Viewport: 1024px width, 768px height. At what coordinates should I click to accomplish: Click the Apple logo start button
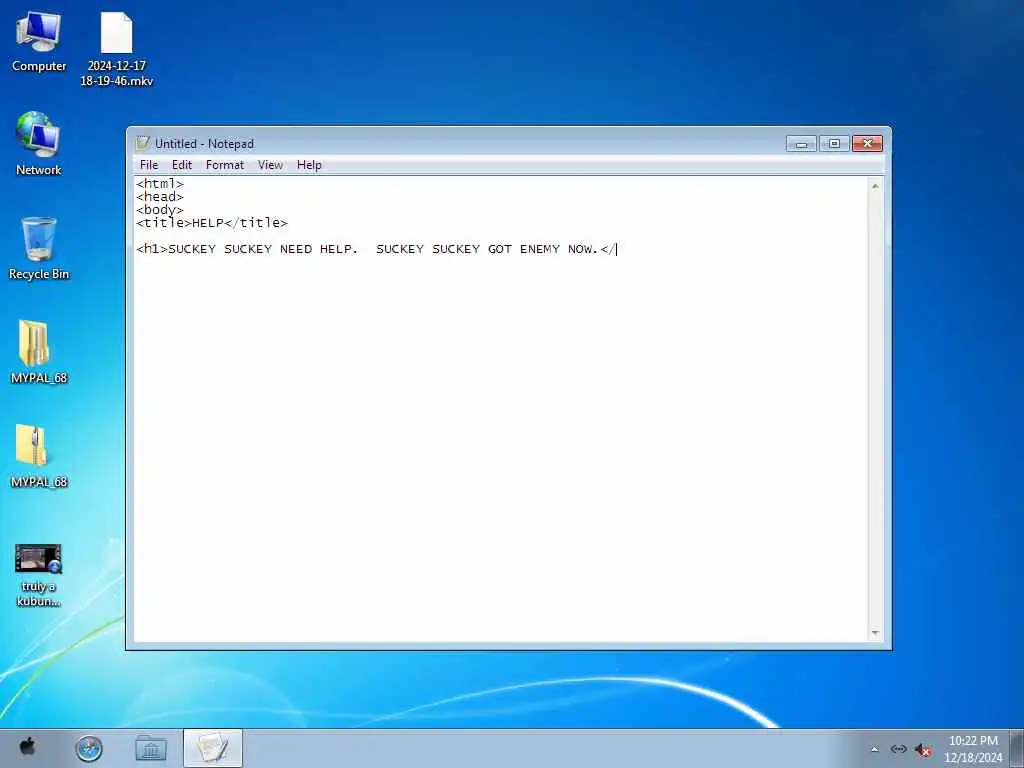27,746
